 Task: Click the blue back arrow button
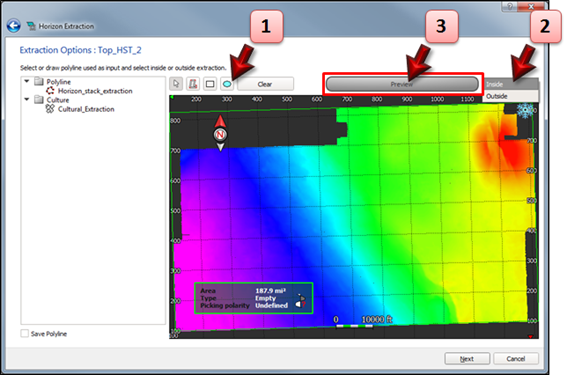[14, 26]
